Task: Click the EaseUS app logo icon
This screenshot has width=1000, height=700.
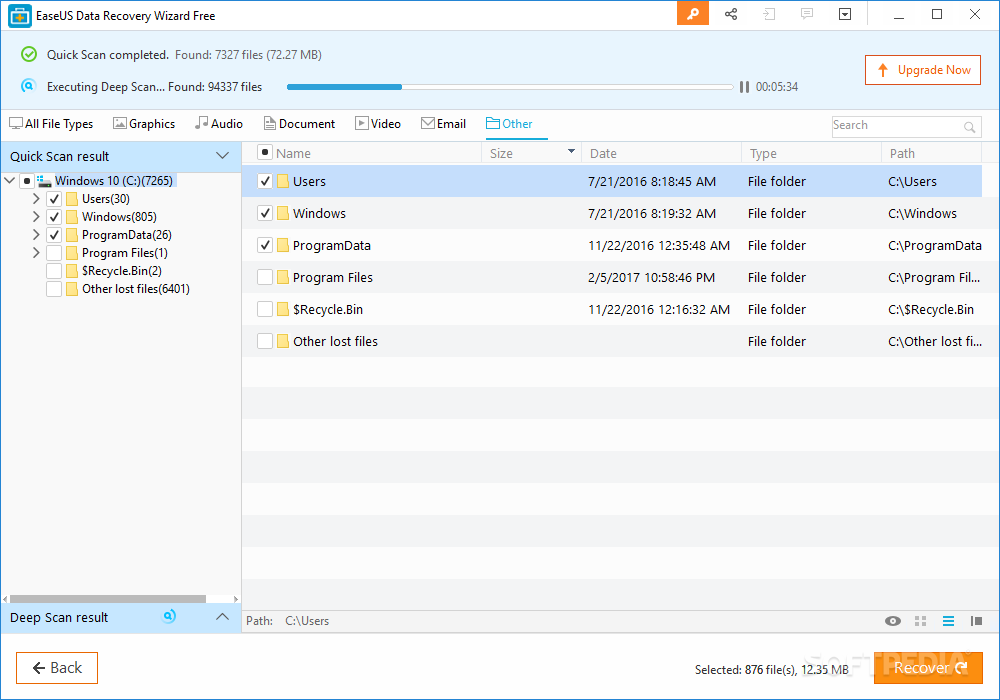Action: pos(20,16)
